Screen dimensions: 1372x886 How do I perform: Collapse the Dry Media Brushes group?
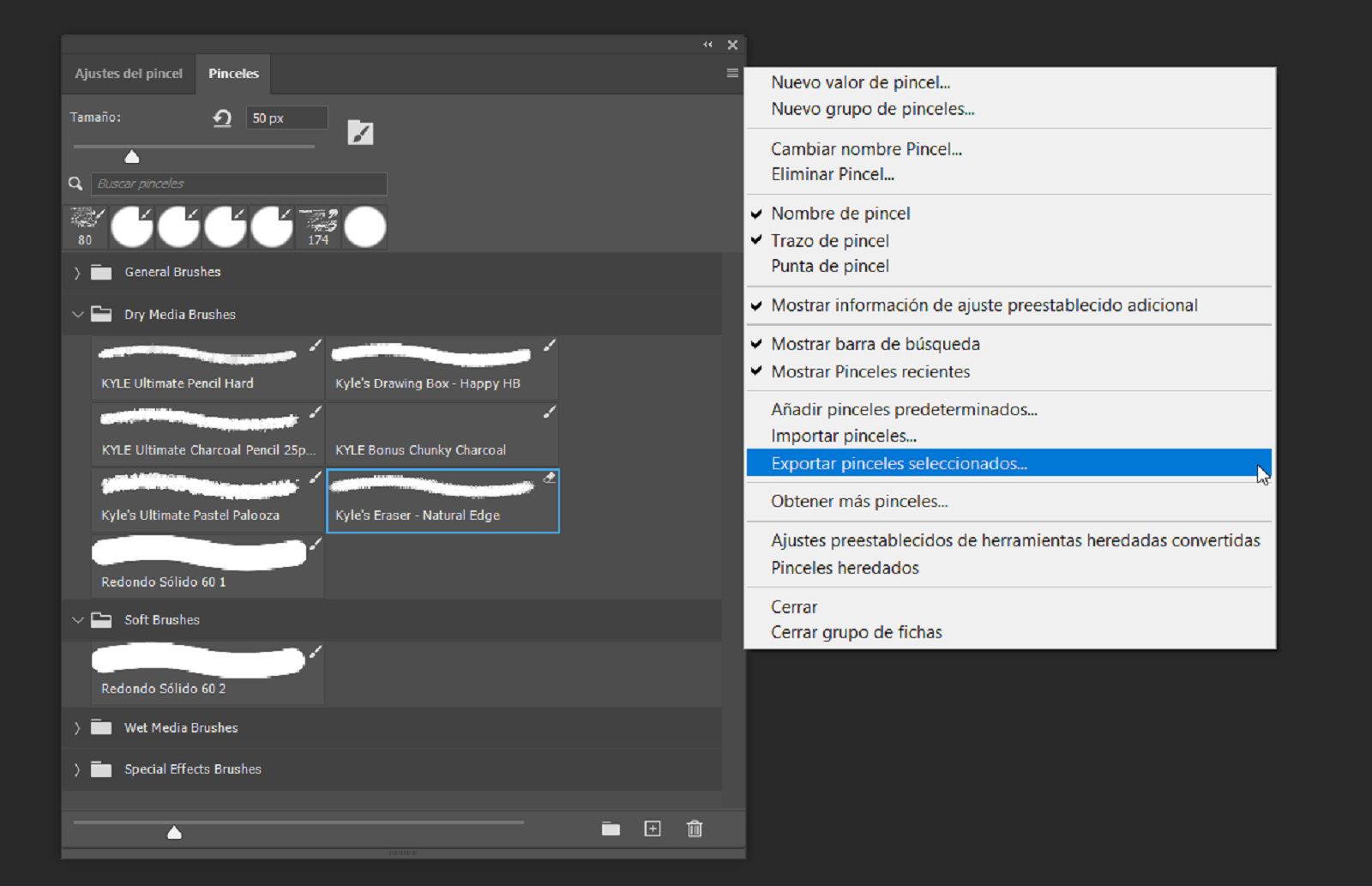pos(77,314)
